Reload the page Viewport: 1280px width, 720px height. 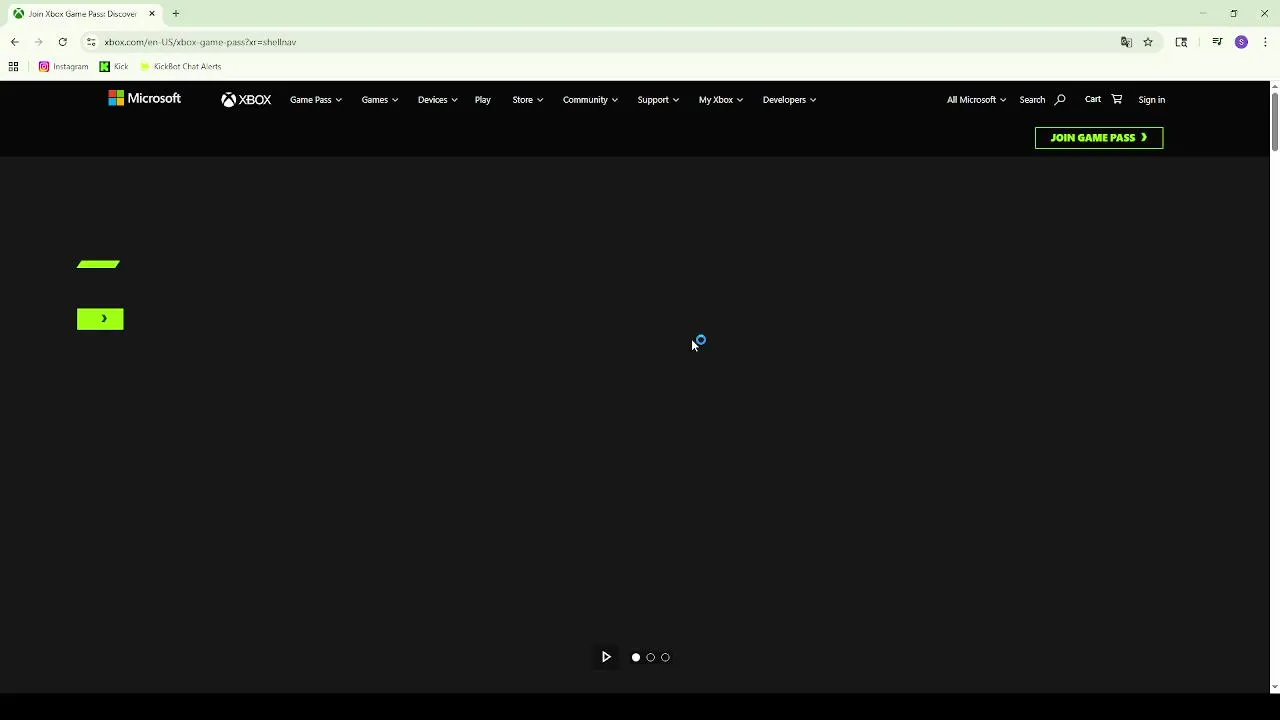tap(62, 42)
